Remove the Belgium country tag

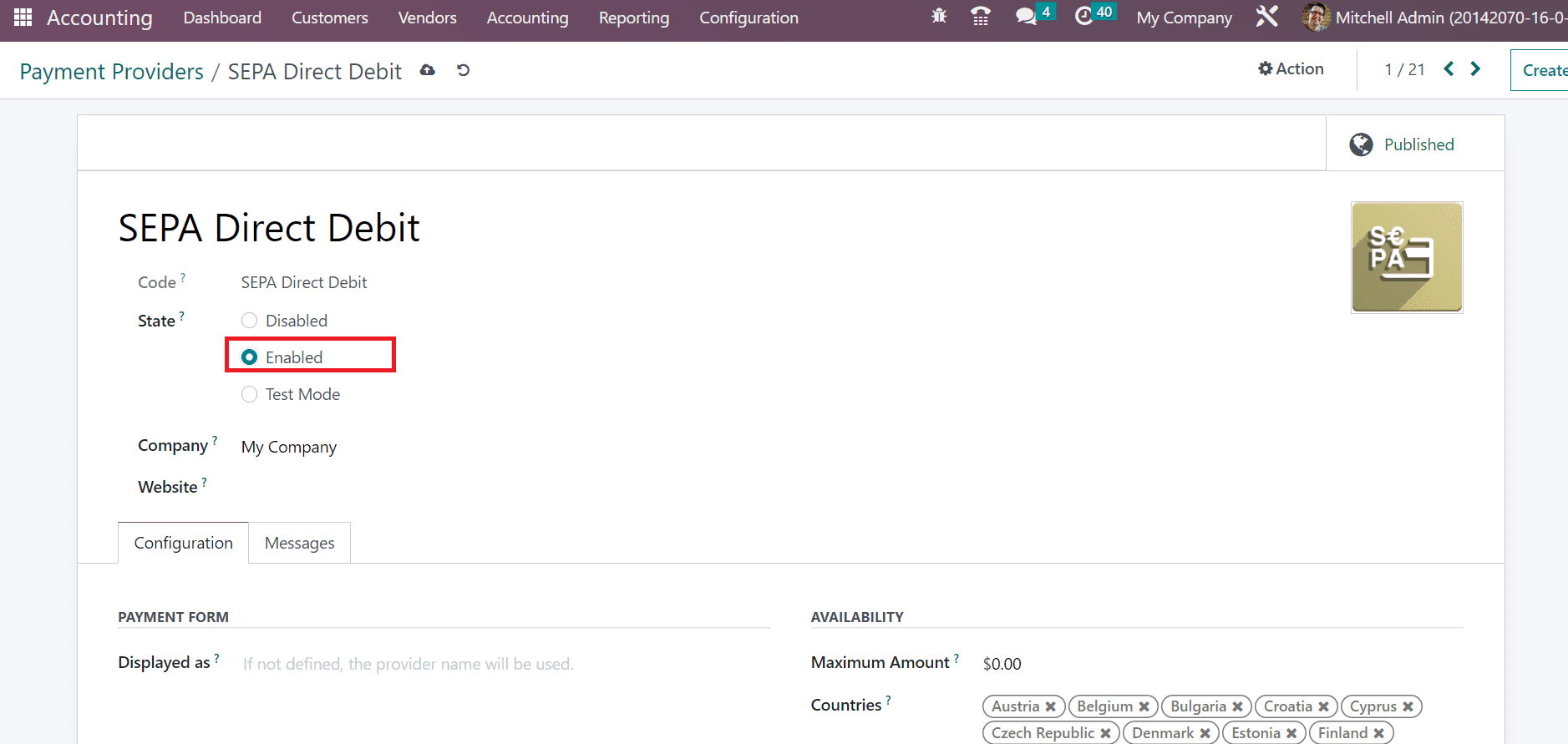point(1144,706)
